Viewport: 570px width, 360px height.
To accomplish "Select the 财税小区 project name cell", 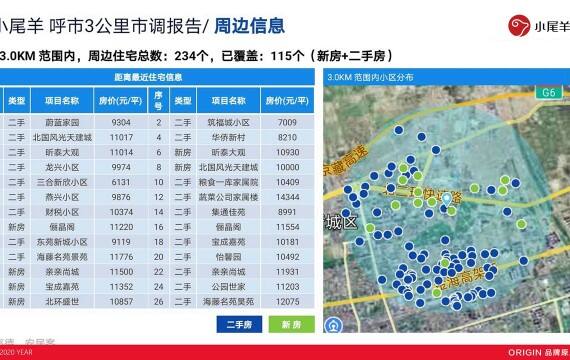I will (62, 212).
